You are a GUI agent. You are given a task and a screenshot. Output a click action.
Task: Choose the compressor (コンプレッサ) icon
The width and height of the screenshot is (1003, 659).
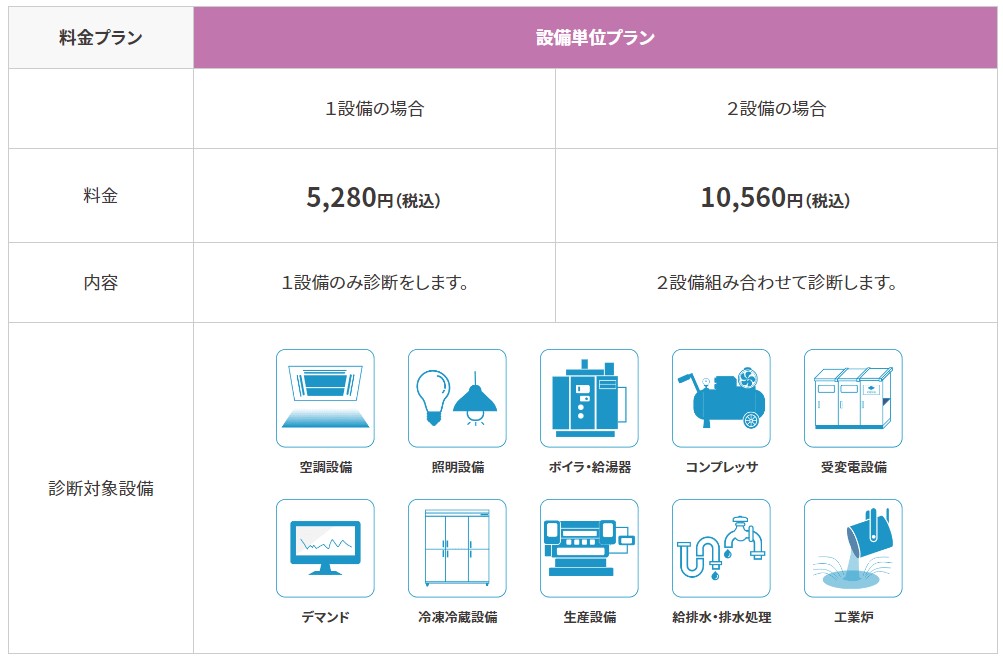(x=721, y=398)
